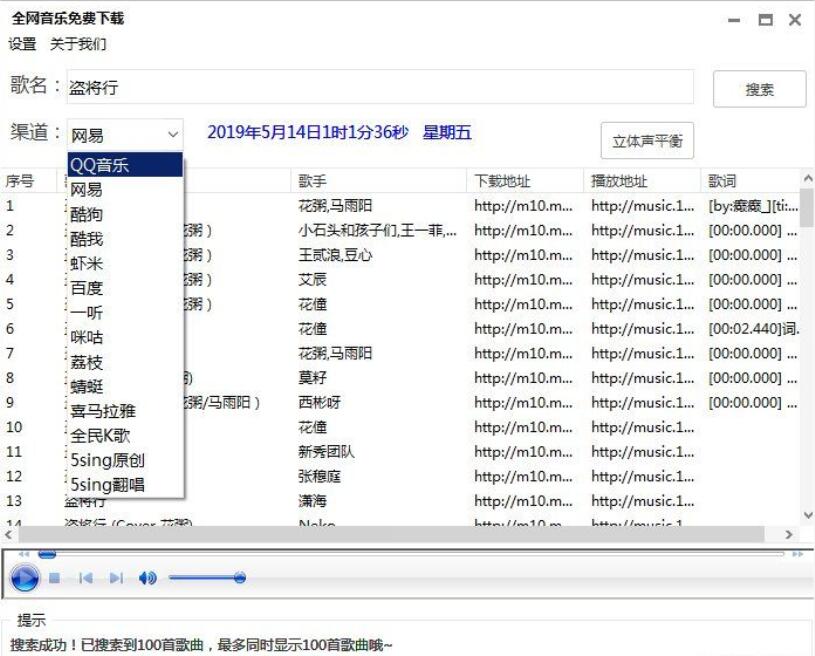Screen dimensions: 815x656
Task: Select QQ音乐 from channel list
Action: (125, 165)
